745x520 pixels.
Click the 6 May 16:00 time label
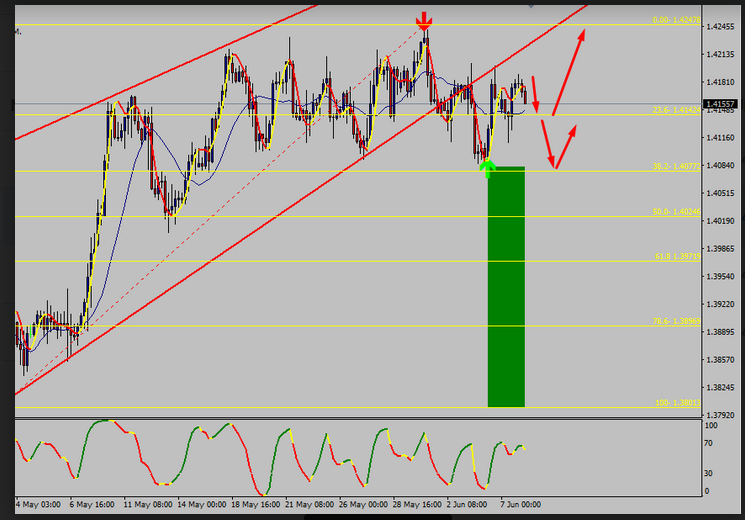coord(90,504)
